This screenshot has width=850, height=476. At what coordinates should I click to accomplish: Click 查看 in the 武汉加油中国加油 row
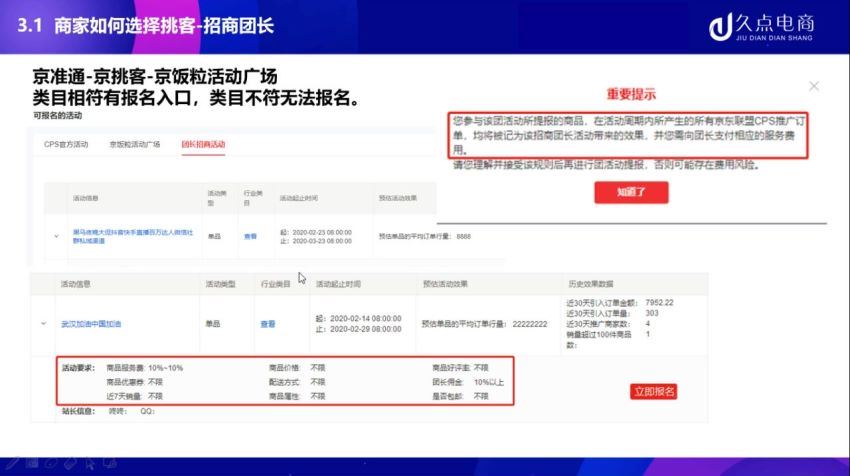(x=268, y=324)
